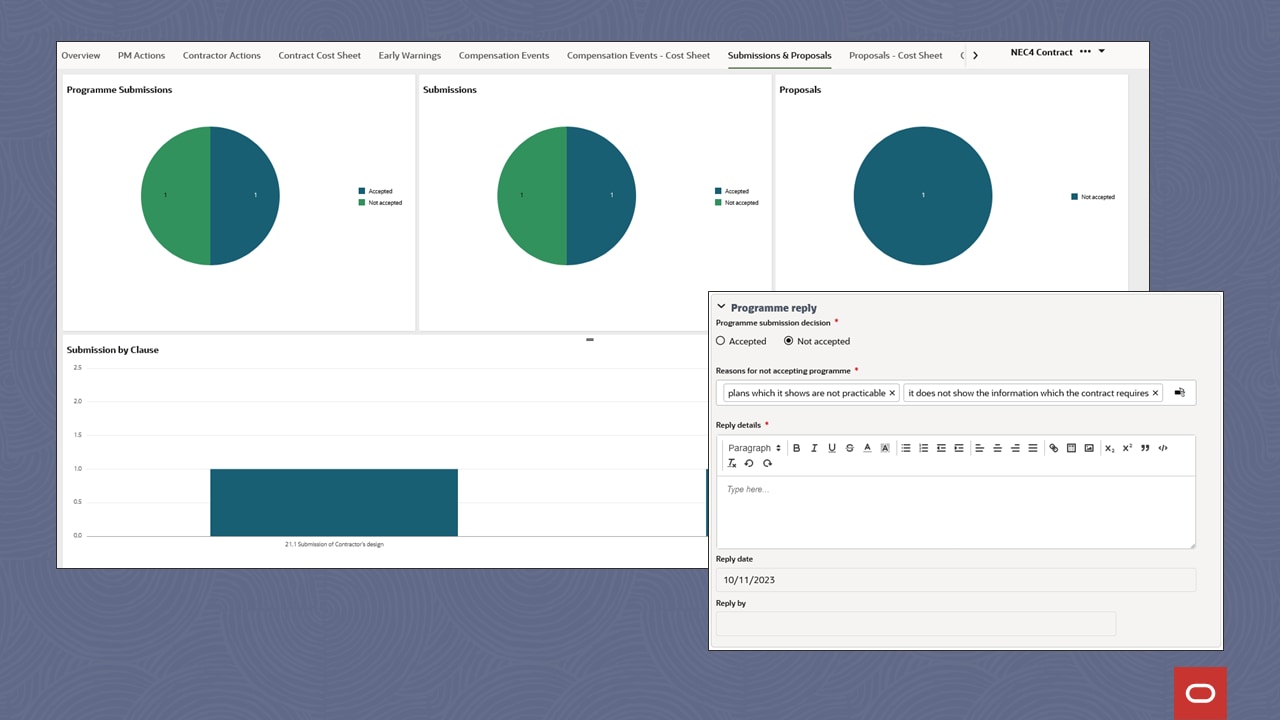This screenshot has width=1280, height=720.
Task: Open the Compensation Events tab
Action: [x=503, y=56]
